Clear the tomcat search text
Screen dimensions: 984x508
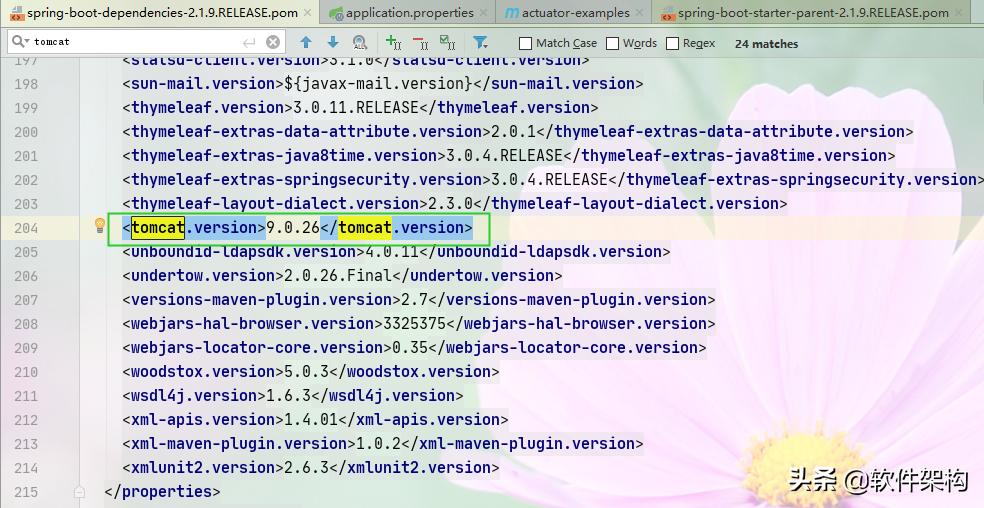(273, 42)
